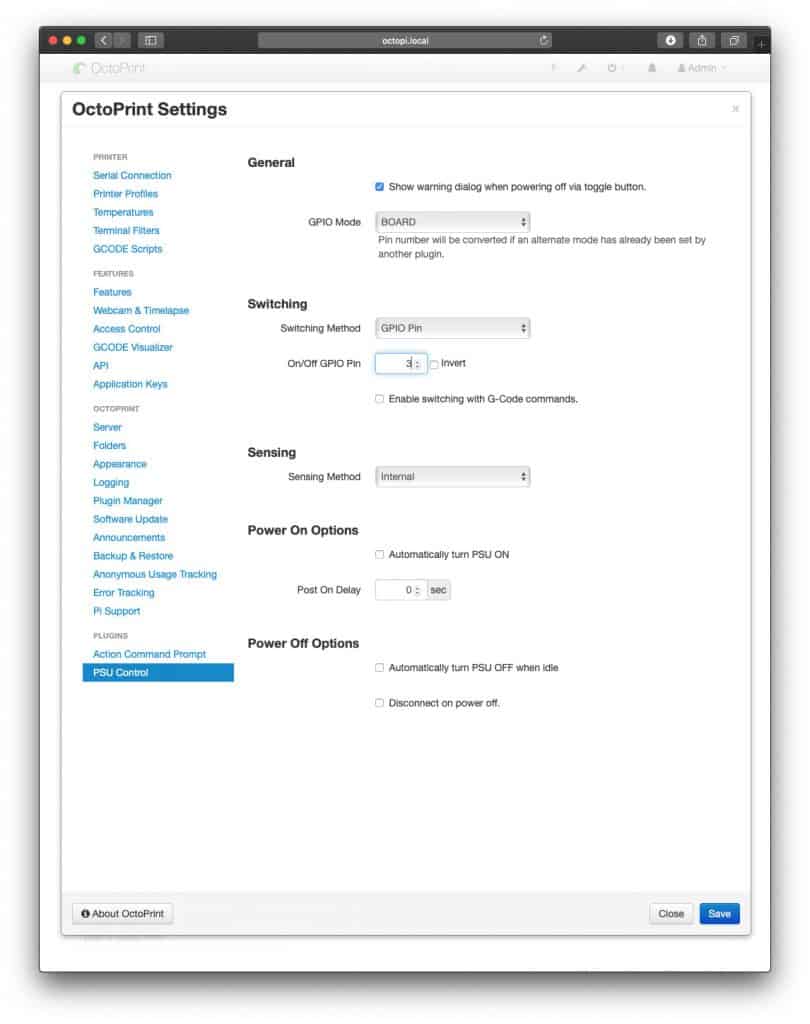Open Terminal Filters settings
The image size is (810, 1024).
click(x=126, y=230)
